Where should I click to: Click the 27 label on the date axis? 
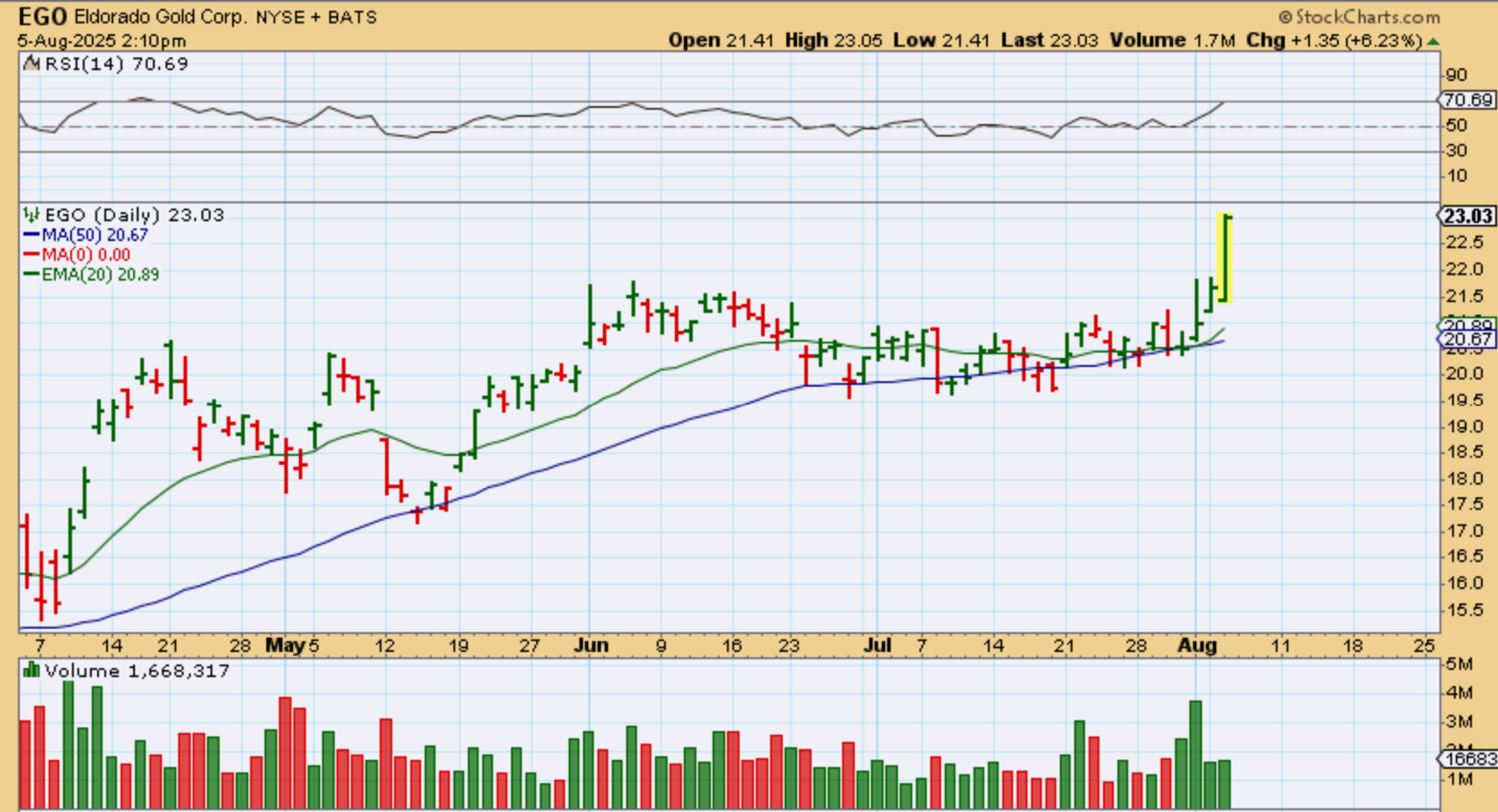point(529,646)
